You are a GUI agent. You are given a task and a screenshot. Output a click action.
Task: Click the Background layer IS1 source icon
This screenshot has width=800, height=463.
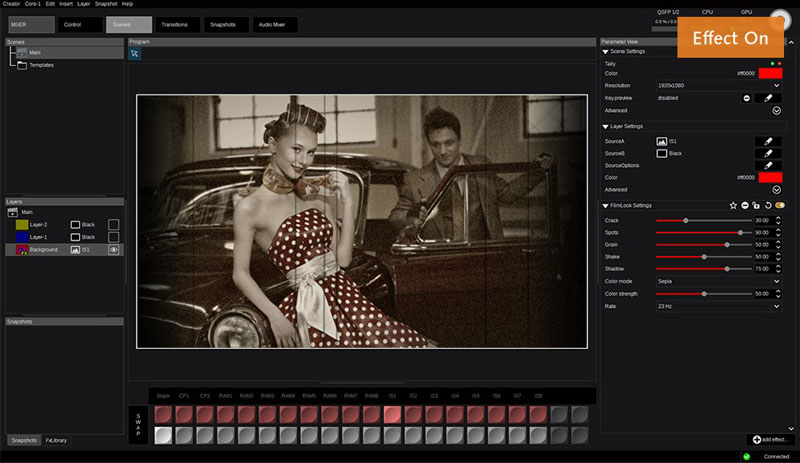75,250
